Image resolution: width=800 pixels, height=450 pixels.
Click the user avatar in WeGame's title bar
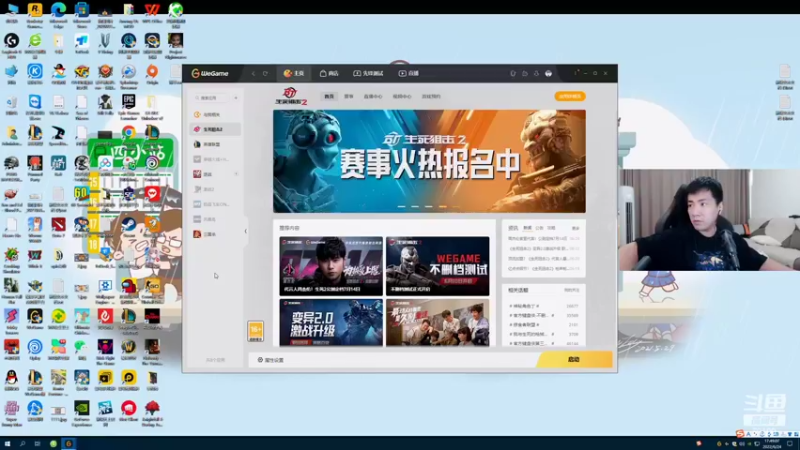(548, 73)
